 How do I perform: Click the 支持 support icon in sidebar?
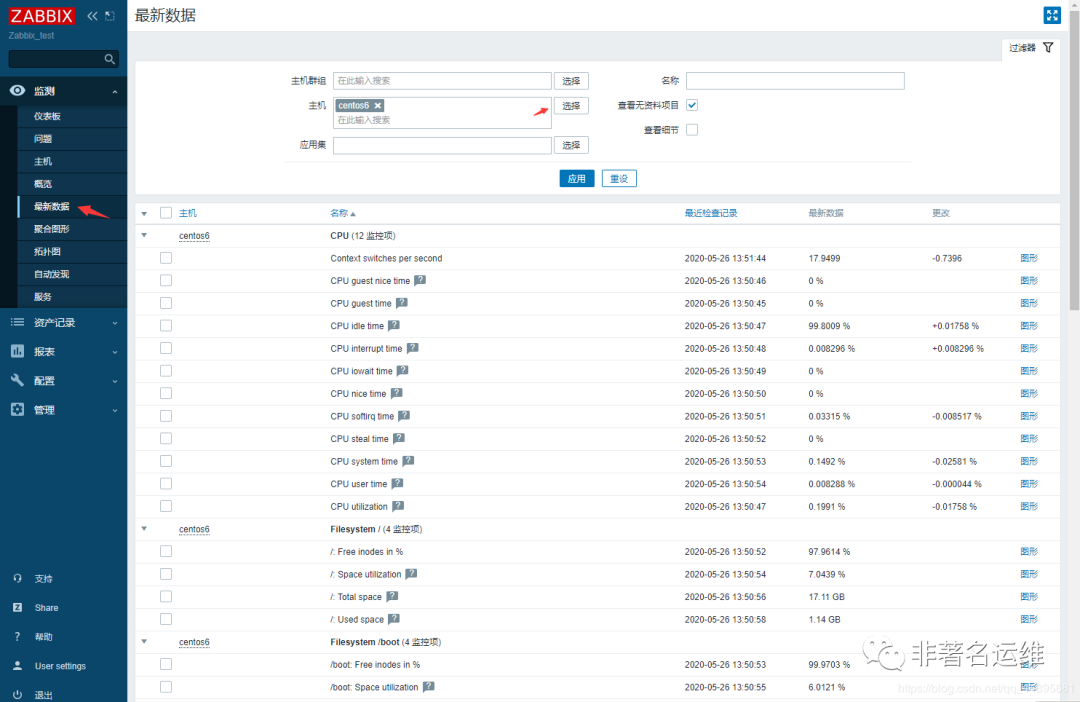click(17, 579)
